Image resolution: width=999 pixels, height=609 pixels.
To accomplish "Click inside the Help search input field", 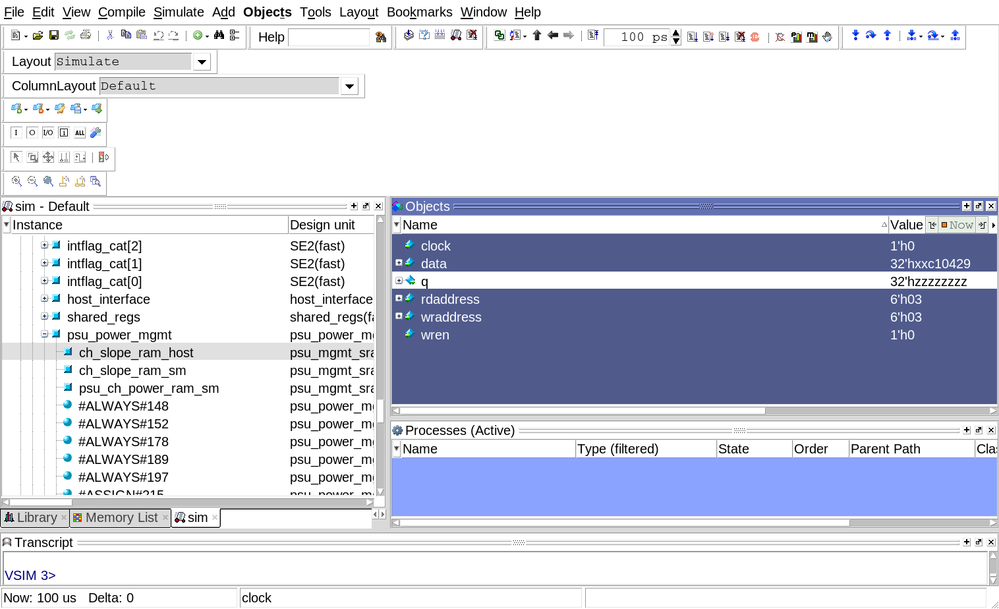I will pyautogui.click(x=328, y=37).
